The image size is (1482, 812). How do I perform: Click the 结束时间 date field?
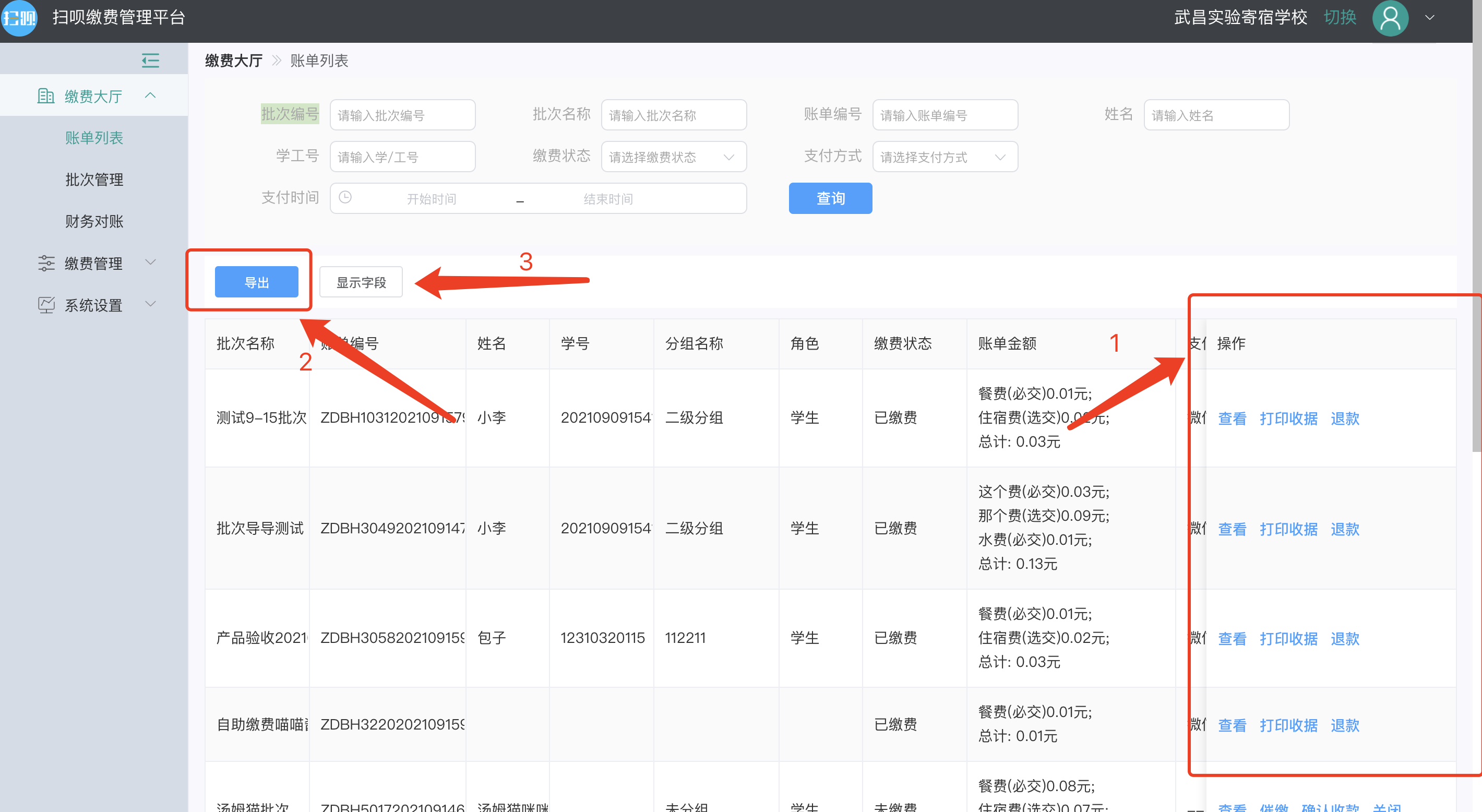pyautogui.click(x=608, y=198)
